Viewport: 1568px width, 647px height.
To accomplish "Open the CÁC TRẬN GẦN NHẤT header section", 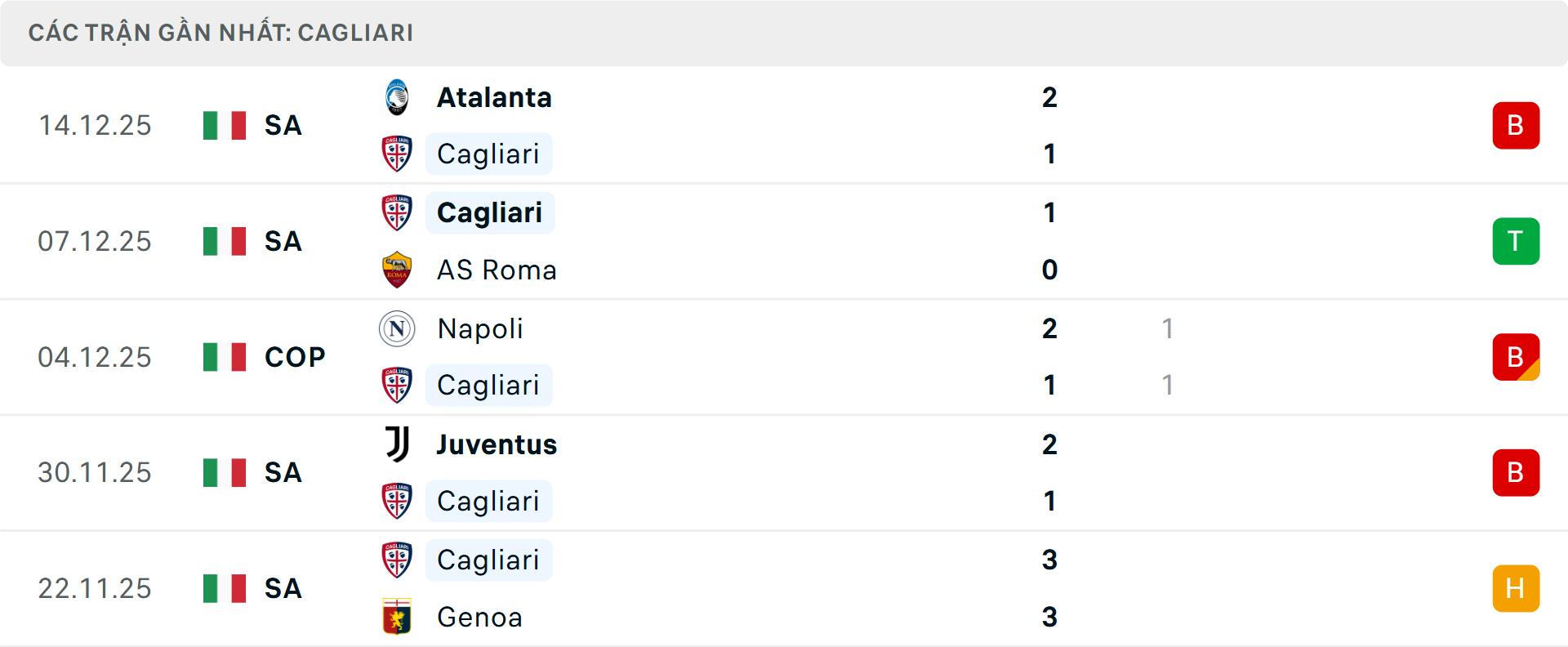I will click(x=221, y=33).
